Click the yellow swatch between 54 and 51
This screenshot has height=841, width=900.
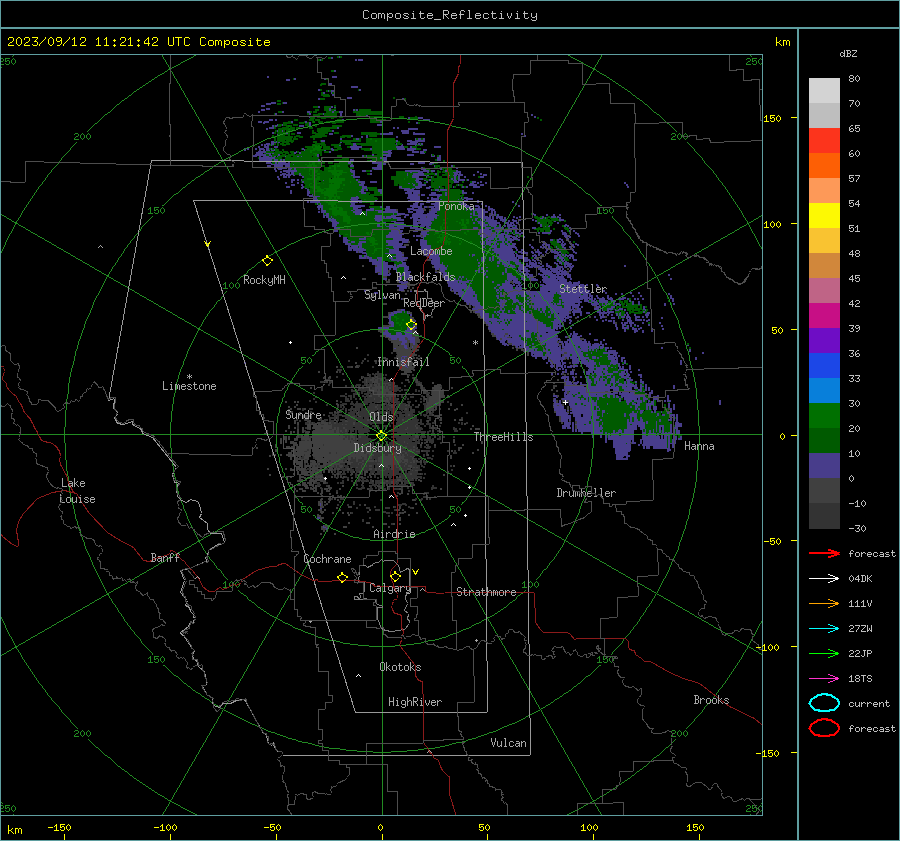pos(824,215)
